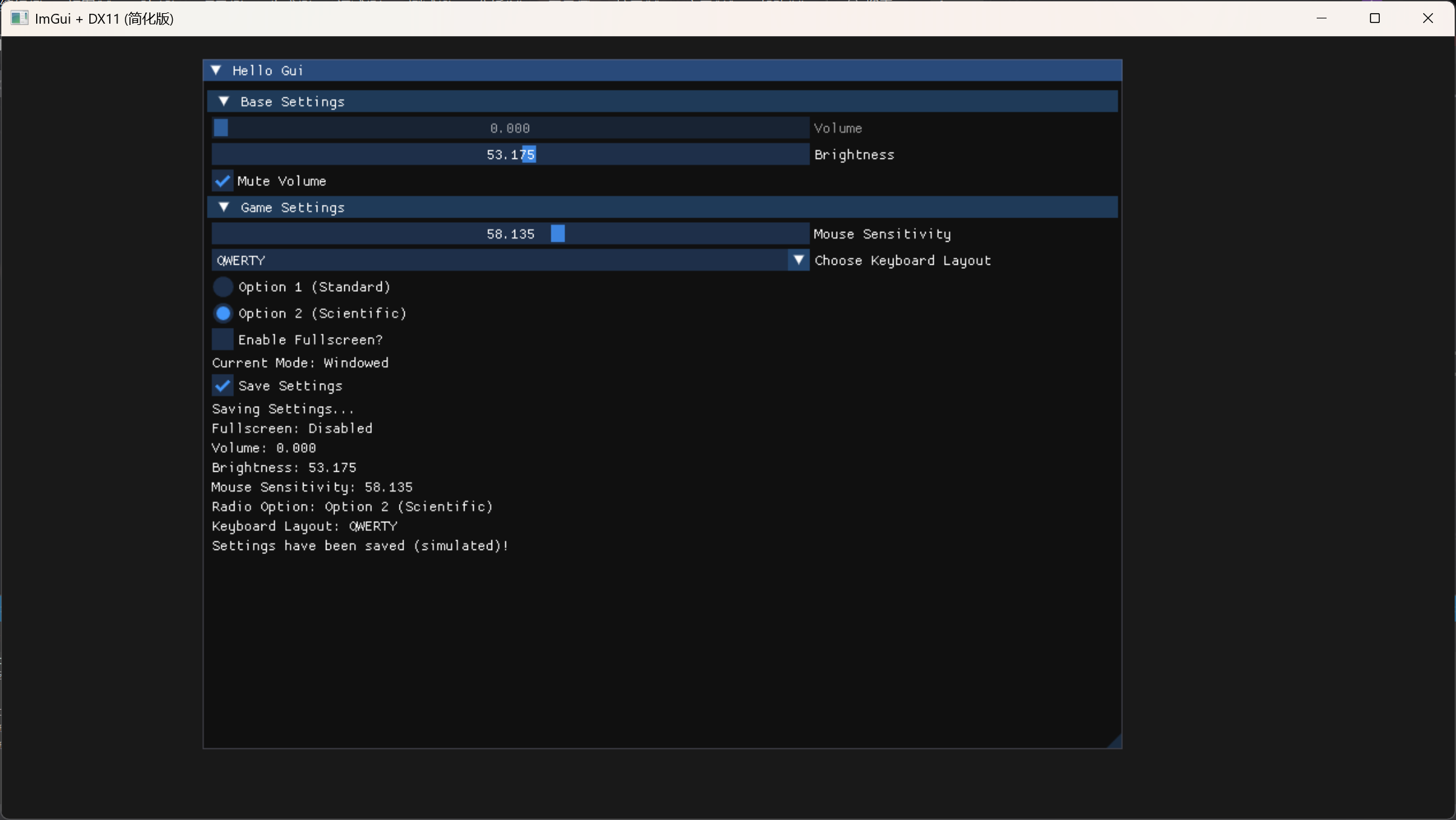The width and height of the screenshot is (1456, 820).
Task: Click the ImGui app icon in title bar
Action: pyautogui.click(x=19, y=18)
